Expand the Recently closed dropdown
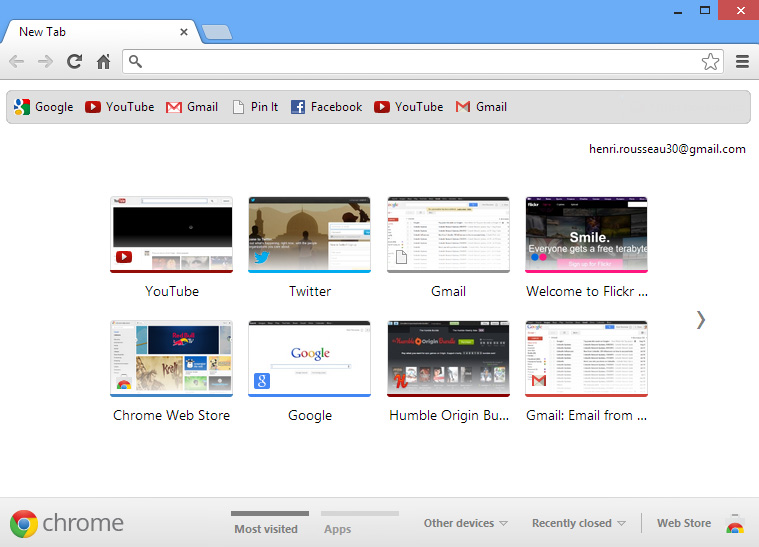This screenshot has height=547, width=759. pyautogui.click(x=579, y=523)
